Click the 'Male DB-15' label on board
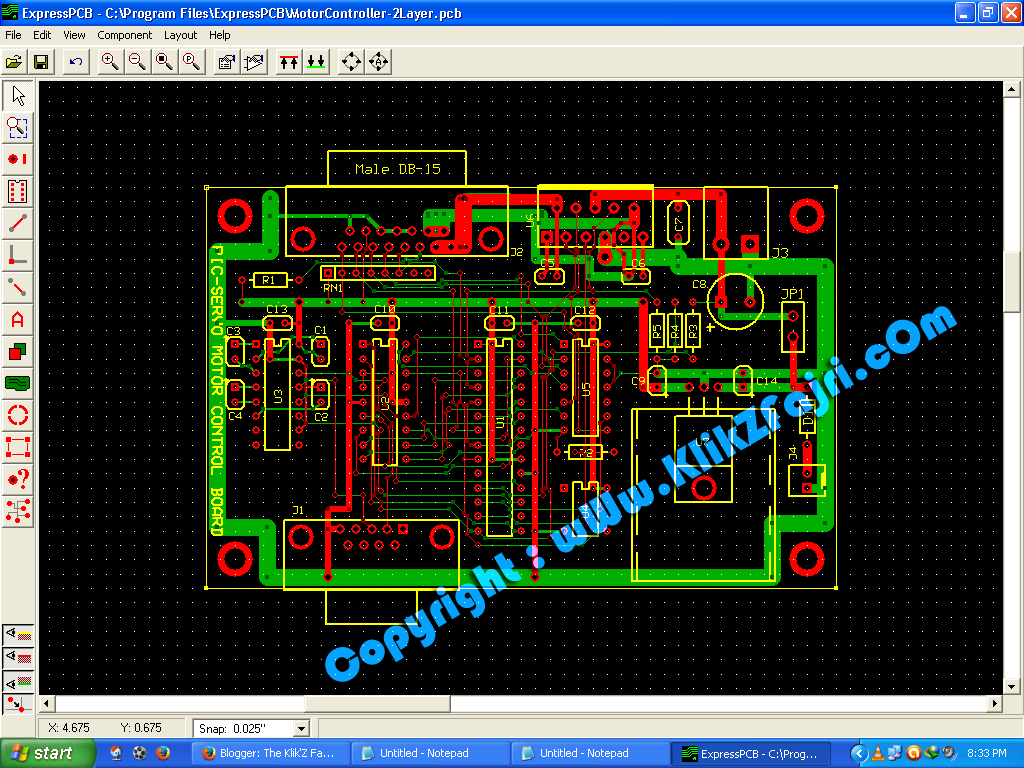 pos(398,169)
